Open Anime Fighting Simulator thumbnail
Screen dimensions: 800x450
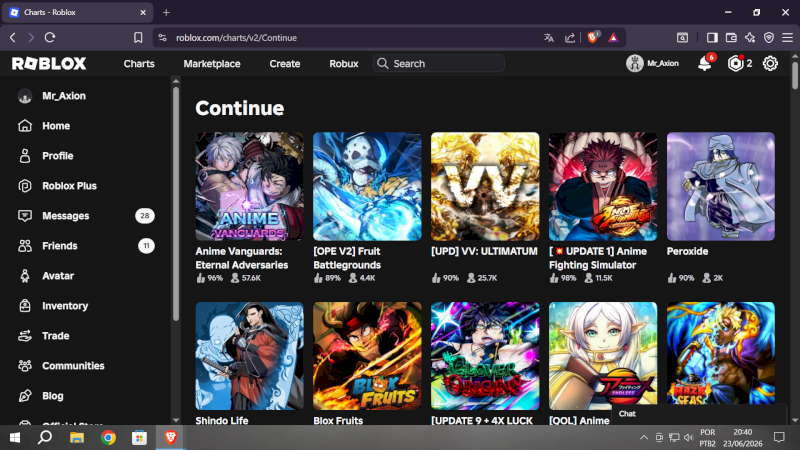[x=603, y=186]
